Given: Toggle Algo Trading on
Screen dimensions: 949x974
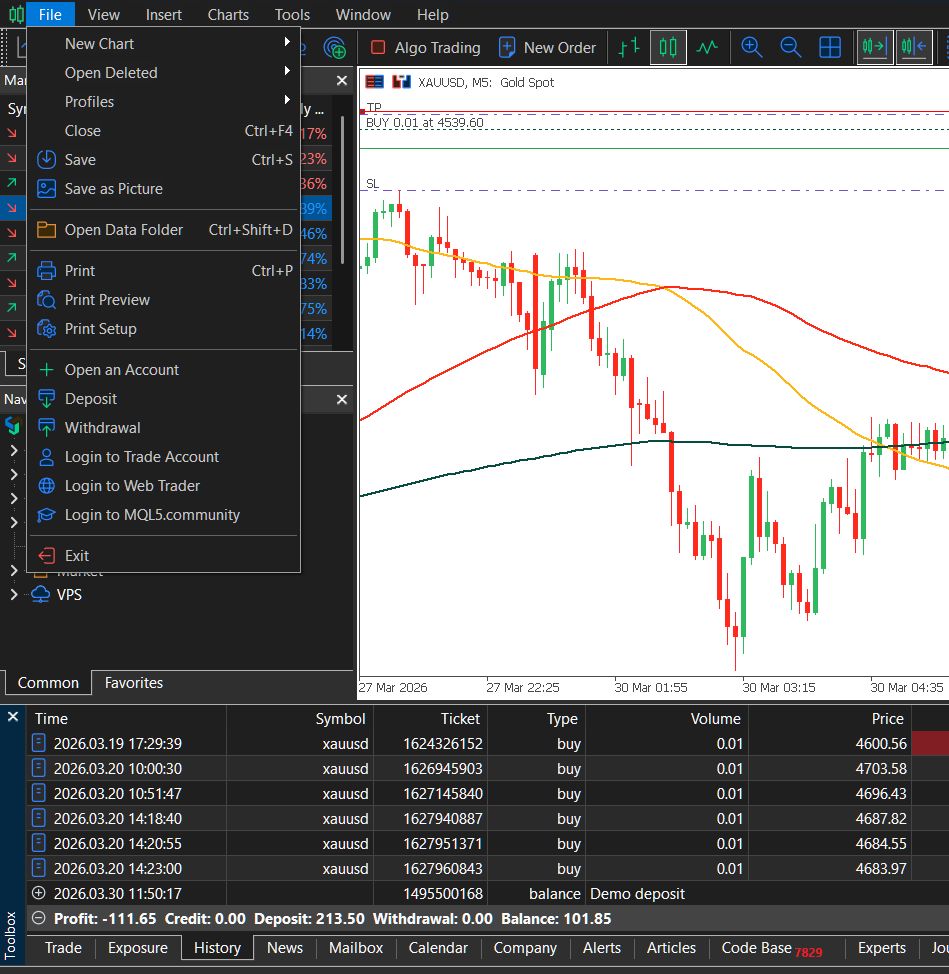Looking at the screenshot, I should tap(424, 47).
